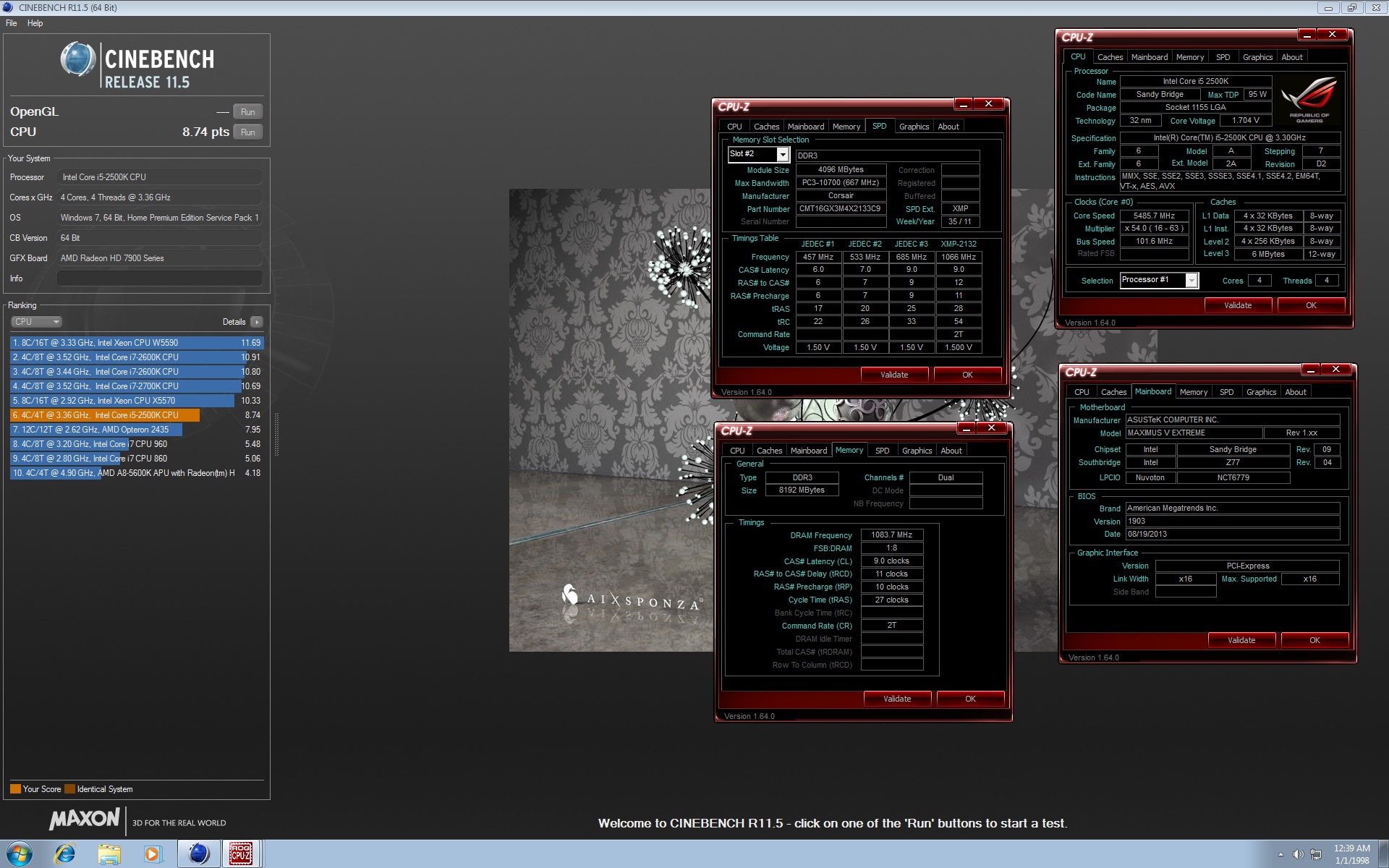Open About tab in Mainboard CPU-Z window
This screenshot has height=868, width=1389.
(1296, 392)
